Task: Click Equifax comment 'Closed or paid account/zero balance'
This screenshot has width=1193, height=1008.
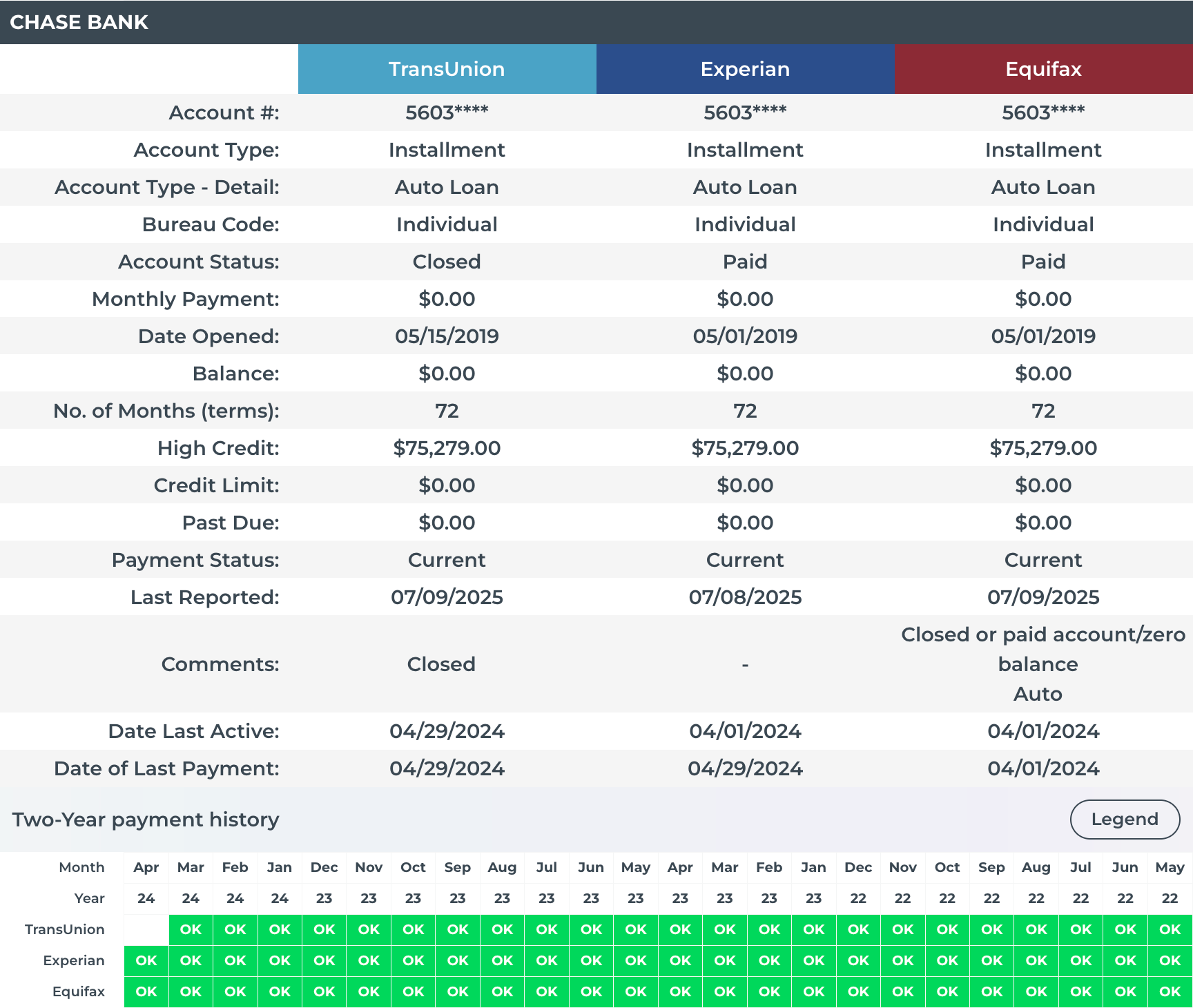Action: (1043, 649)
